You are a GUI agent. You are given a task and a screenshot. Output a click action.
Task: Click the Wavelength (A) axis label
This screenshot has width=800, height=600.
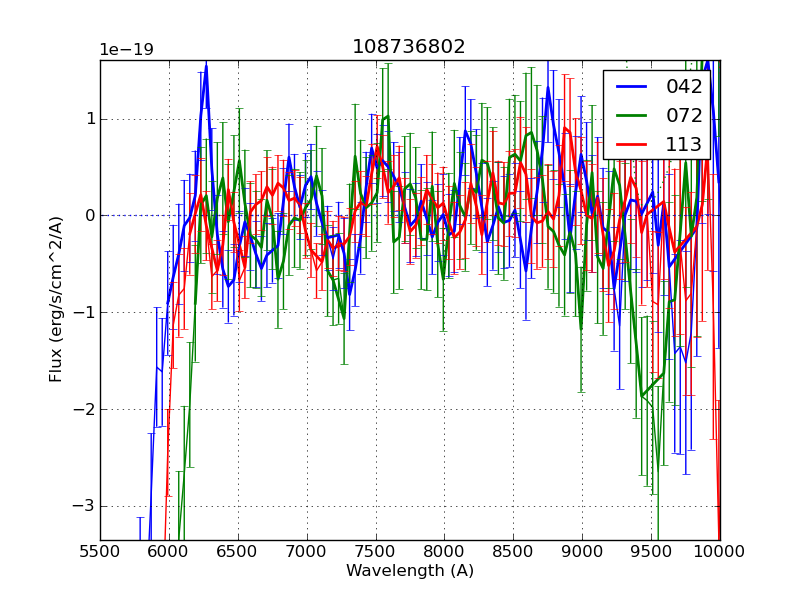tap(410, 571)
